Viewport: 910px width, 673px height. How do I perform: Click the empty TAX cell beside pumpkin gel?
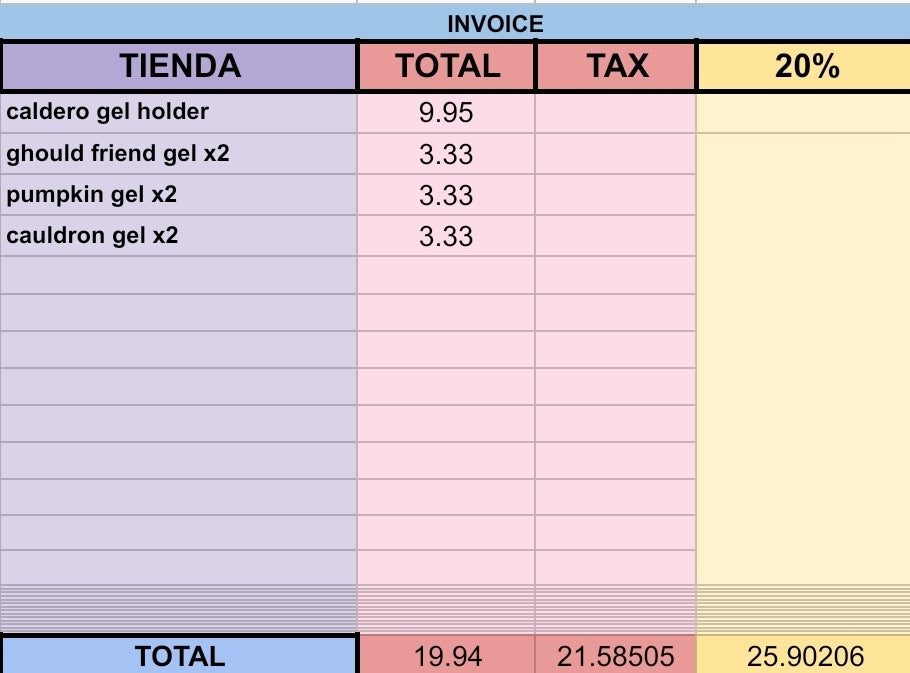tap(616, 195)
